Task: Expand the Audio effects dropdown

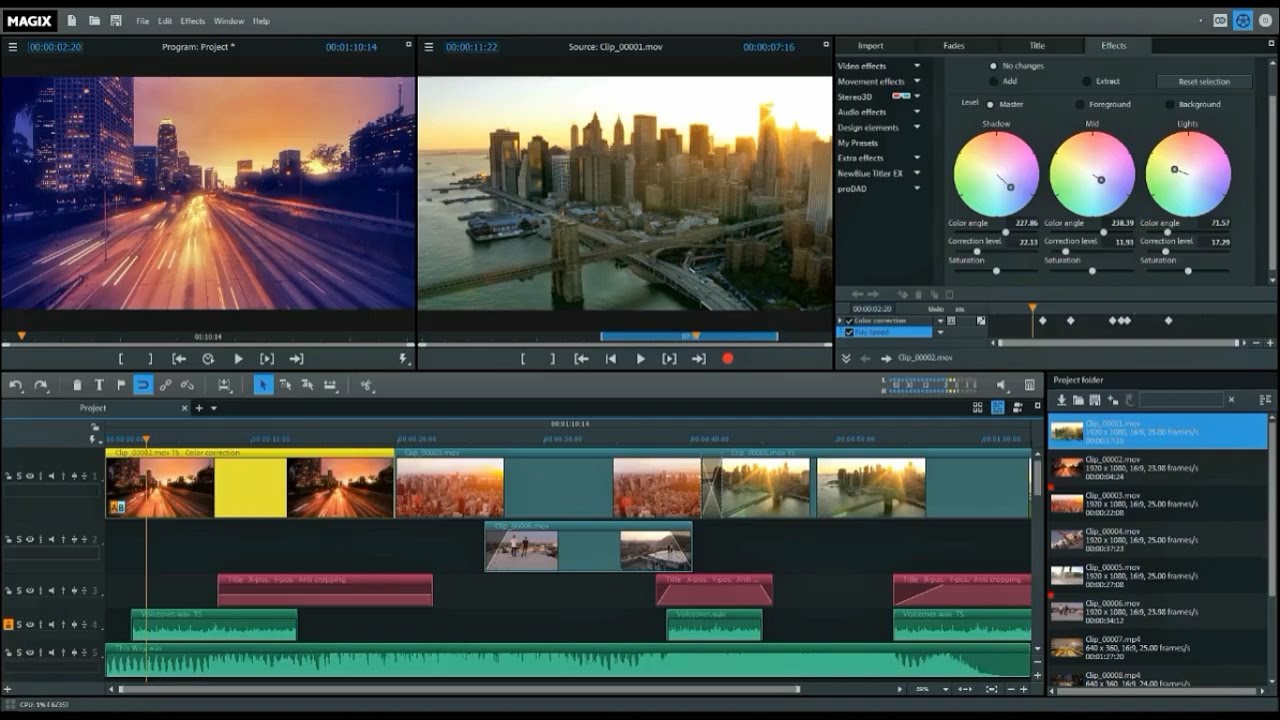Action: (917, 112)
